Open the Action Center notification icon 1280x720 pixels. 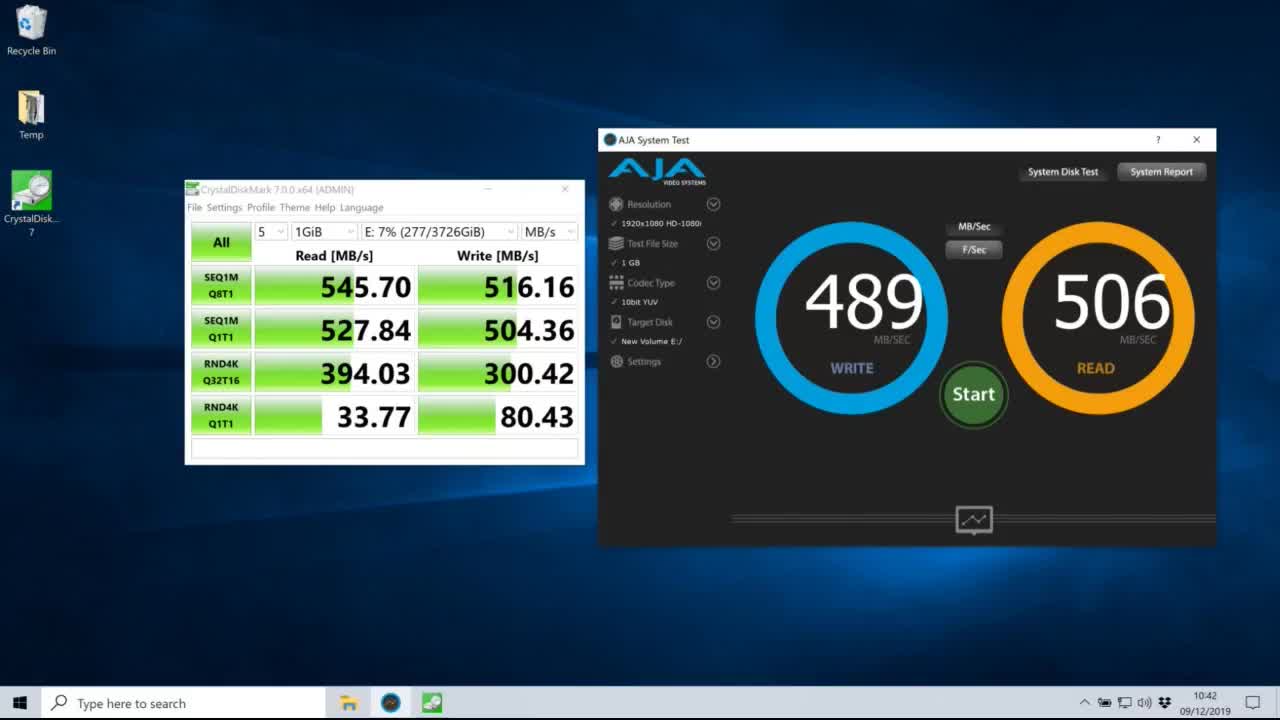click(x=1253, y=703)
